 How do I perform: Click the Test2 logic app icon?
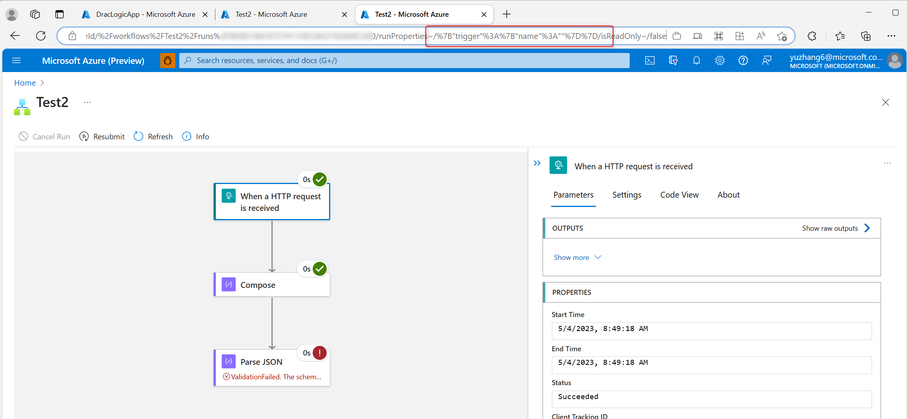pyautogui.click(x=22, y=106)
